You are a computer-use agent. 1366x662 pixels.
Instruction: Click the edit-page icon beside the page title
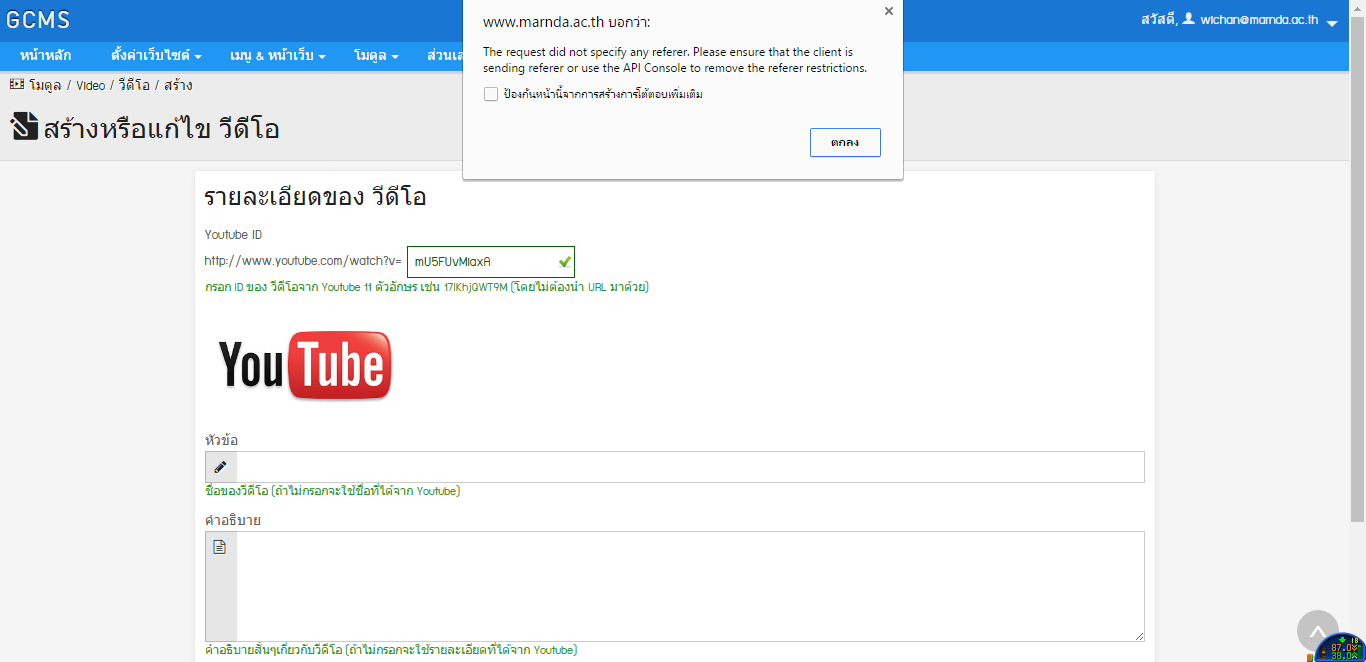click(24, 127)
